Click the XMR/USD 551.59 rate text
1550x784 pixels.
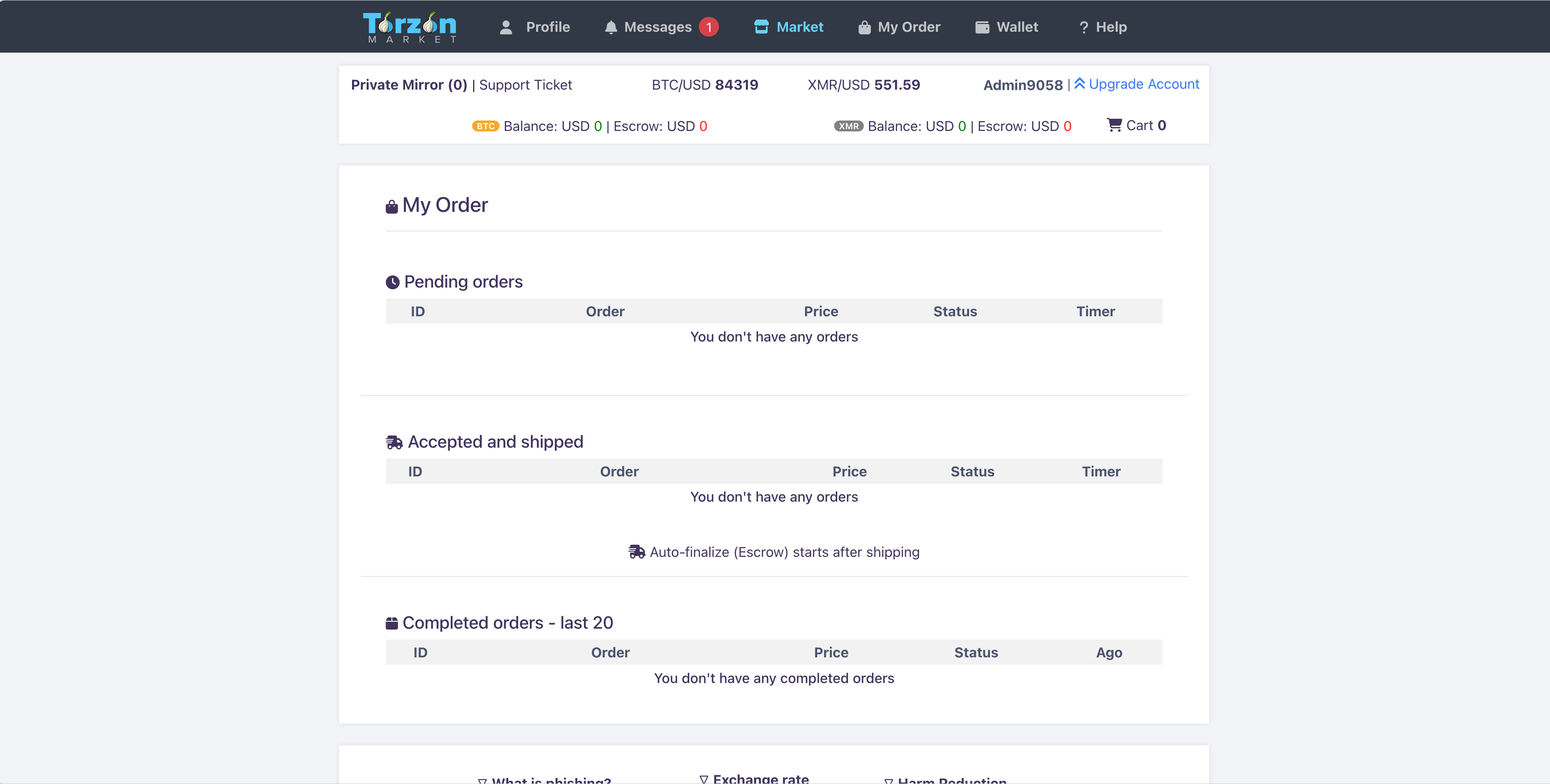(x=863, y=85)
